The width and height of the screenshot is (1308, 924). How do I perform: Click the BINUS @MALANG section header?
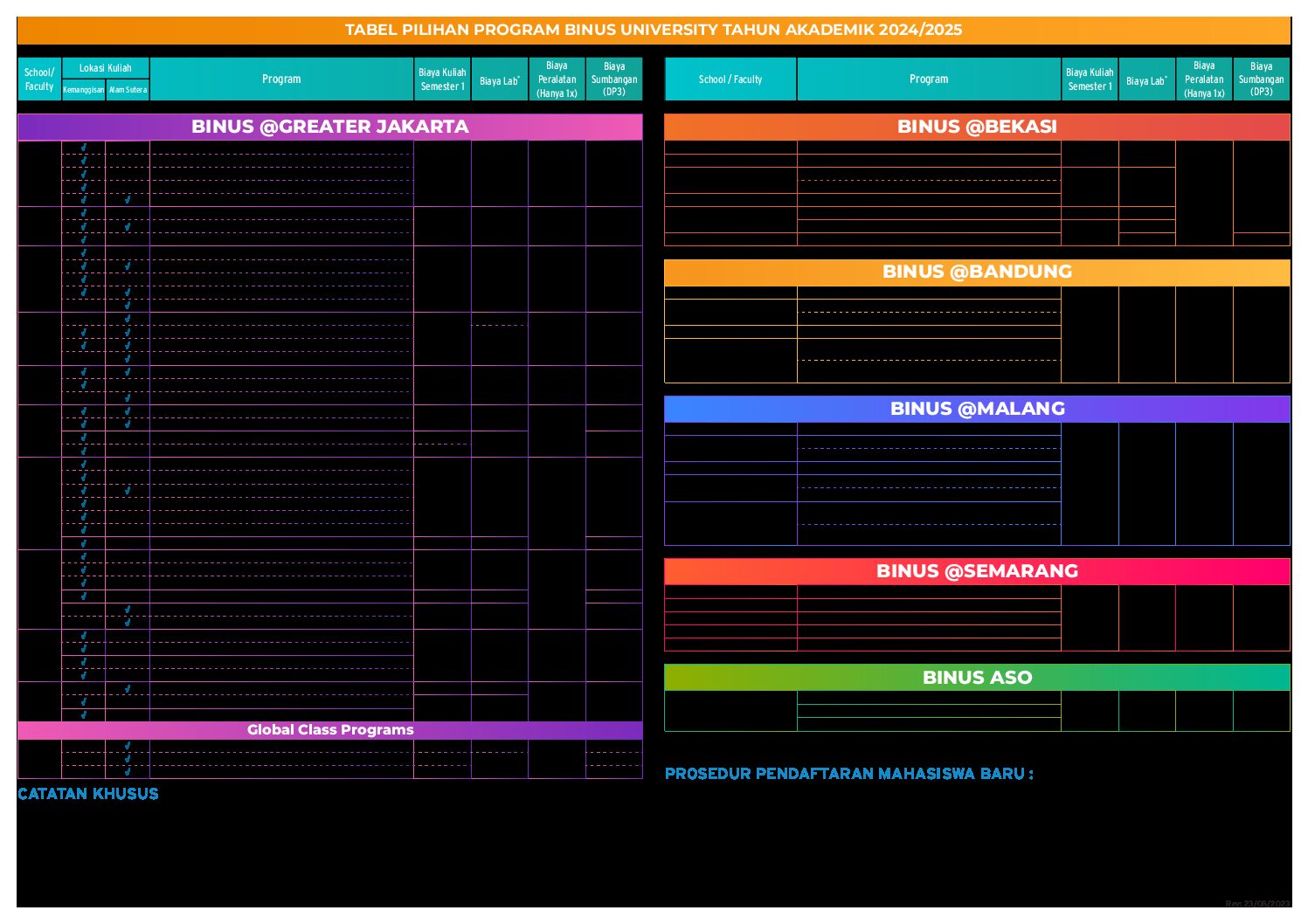point(977,409)
